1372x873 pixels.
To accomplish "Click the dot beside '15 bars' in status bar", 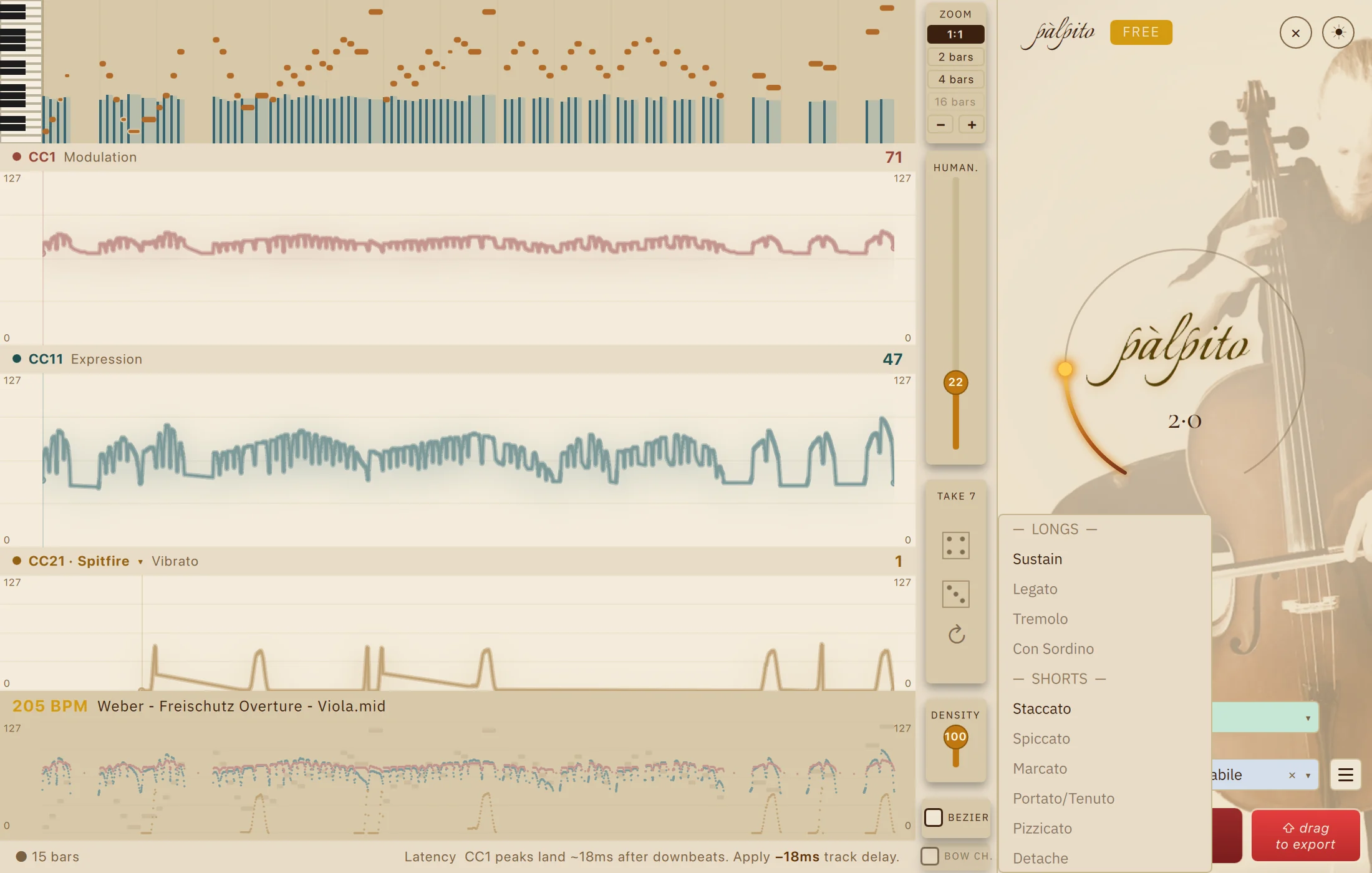I will click(x=21, y=857).
